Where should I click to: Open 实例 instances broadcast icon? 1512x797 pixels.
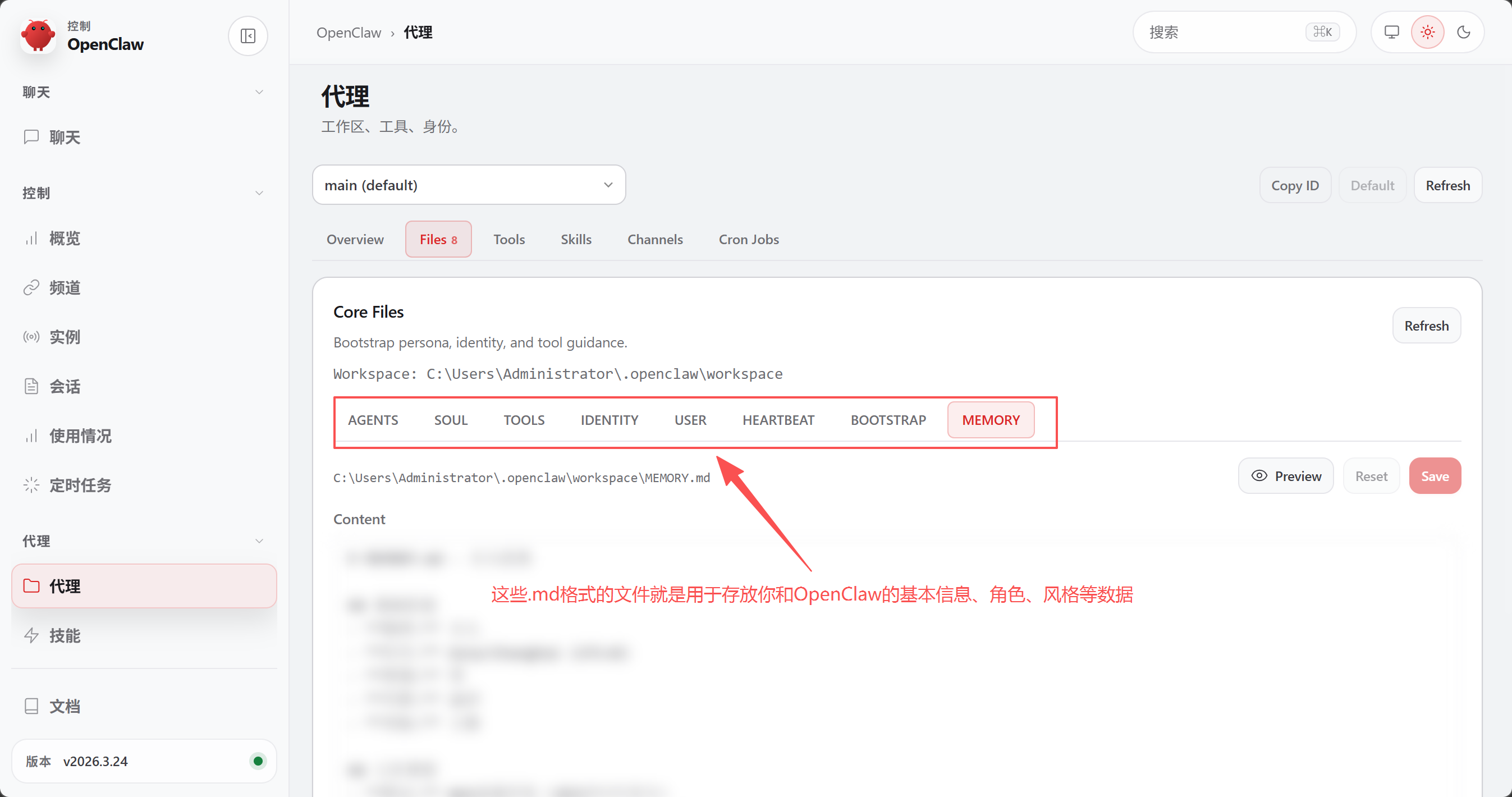point(31,337)
